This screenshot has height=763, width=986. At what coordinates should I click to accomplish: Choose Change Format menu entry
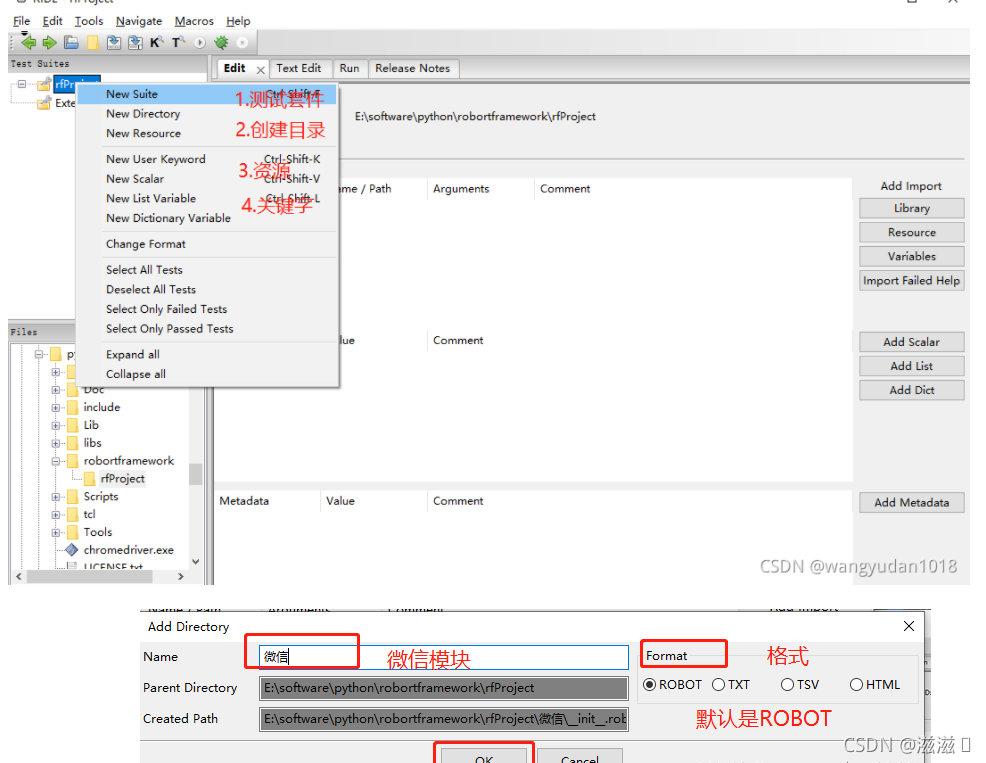207,244
